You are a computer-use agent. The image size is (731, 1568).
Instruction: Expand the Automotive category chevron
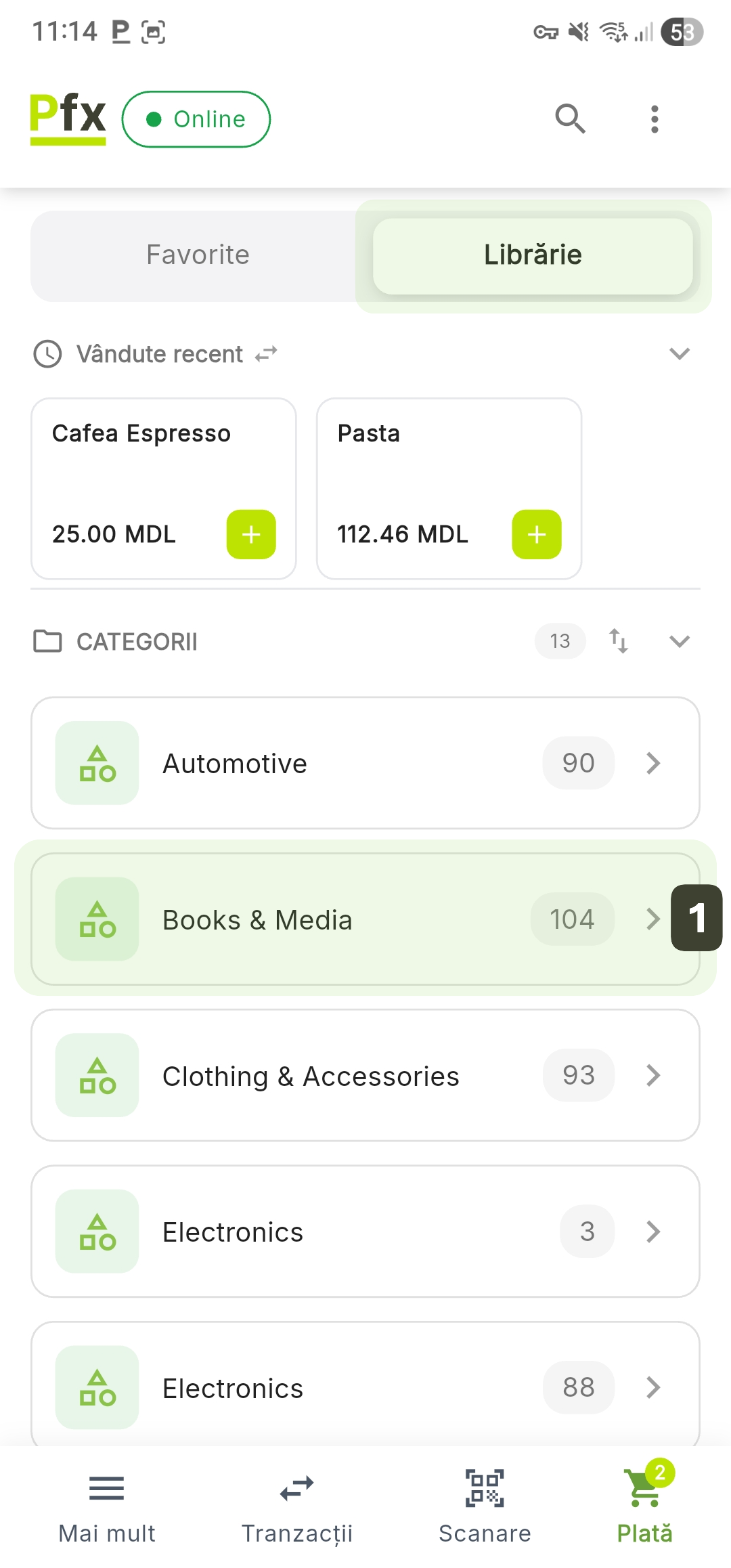point(652,763)
